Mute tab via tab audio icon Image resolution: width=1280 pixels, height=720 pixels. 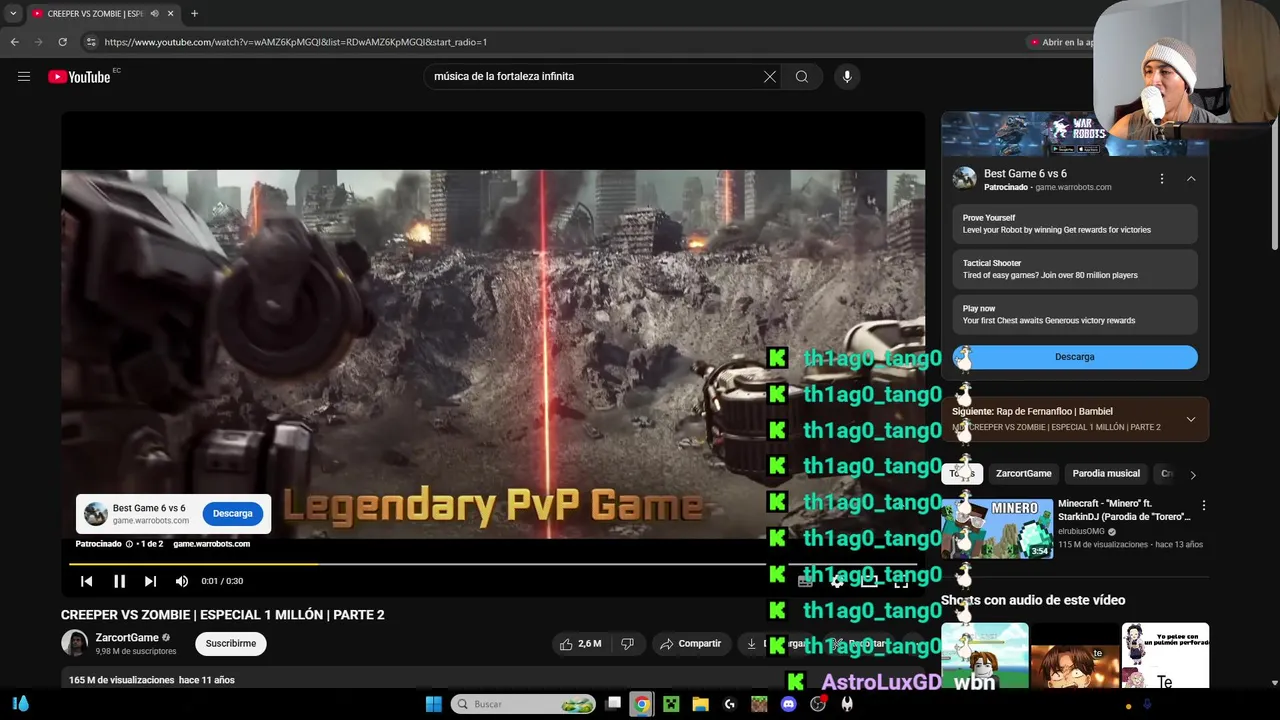(x=154, y=14)
